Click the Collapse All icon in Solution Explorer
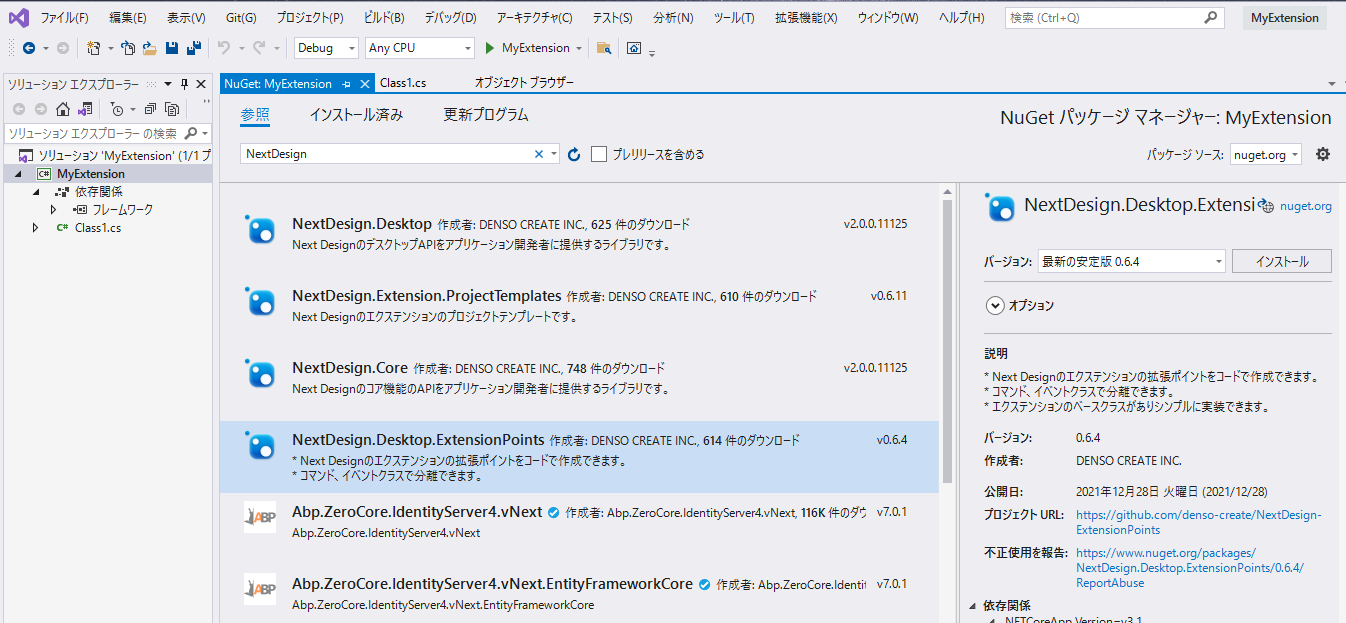 (x=150, y=109)
